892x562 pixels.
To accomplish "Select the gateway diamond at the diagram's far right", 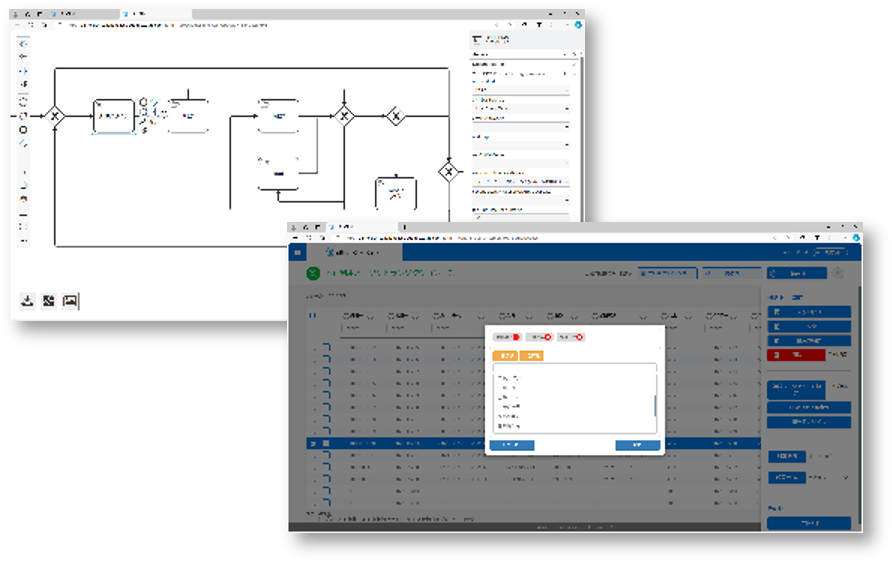I will pyautogui.click(x=447, y=171).
